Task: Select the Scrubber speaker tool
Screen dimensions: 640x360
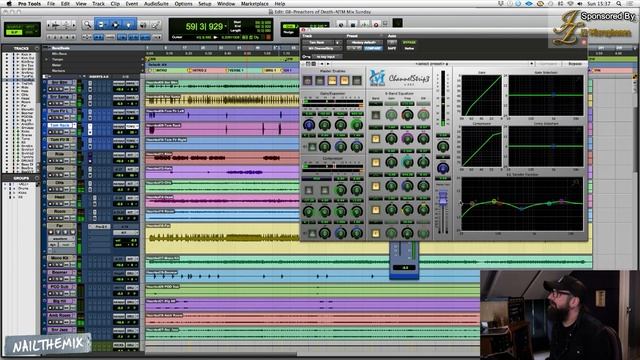Action: (143, 25)
